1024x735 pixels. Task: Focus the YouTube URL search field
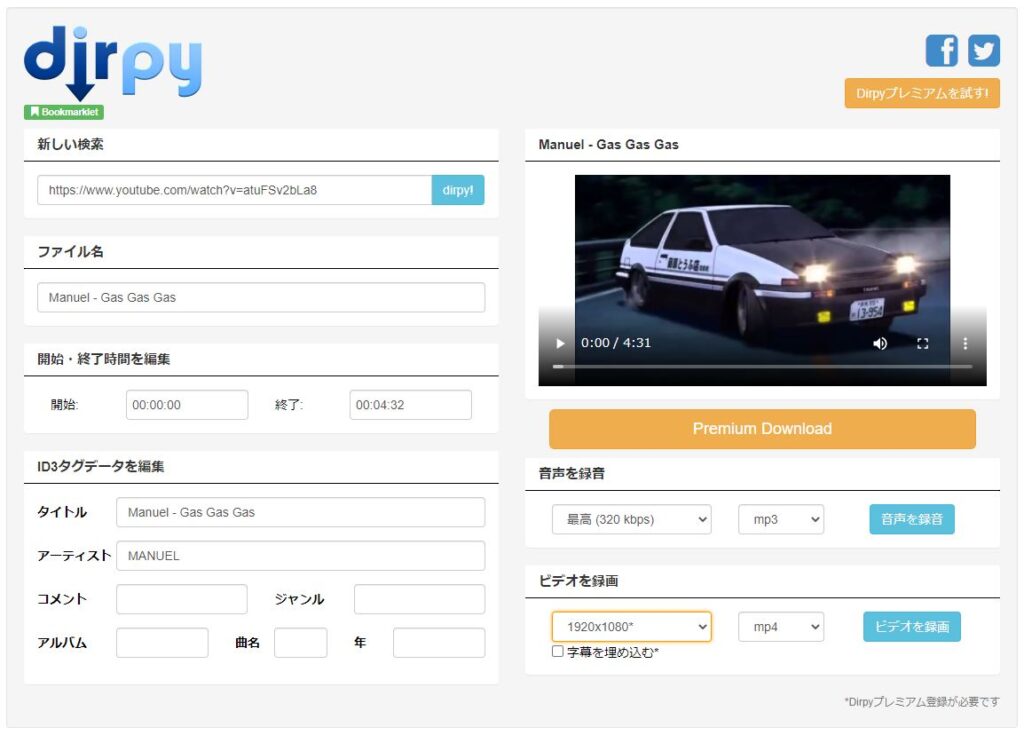tap(234, 190)
